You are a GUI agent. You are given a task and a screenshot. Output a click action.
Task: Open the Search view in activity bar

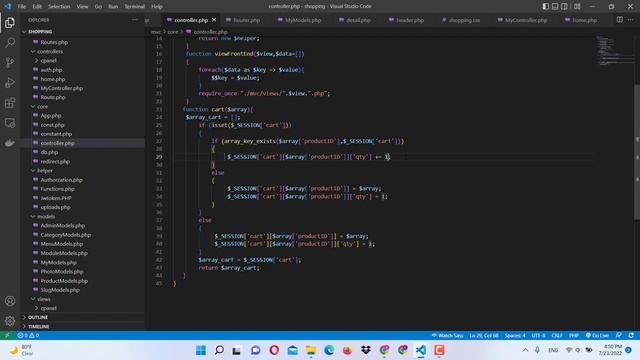click(10, 42)
